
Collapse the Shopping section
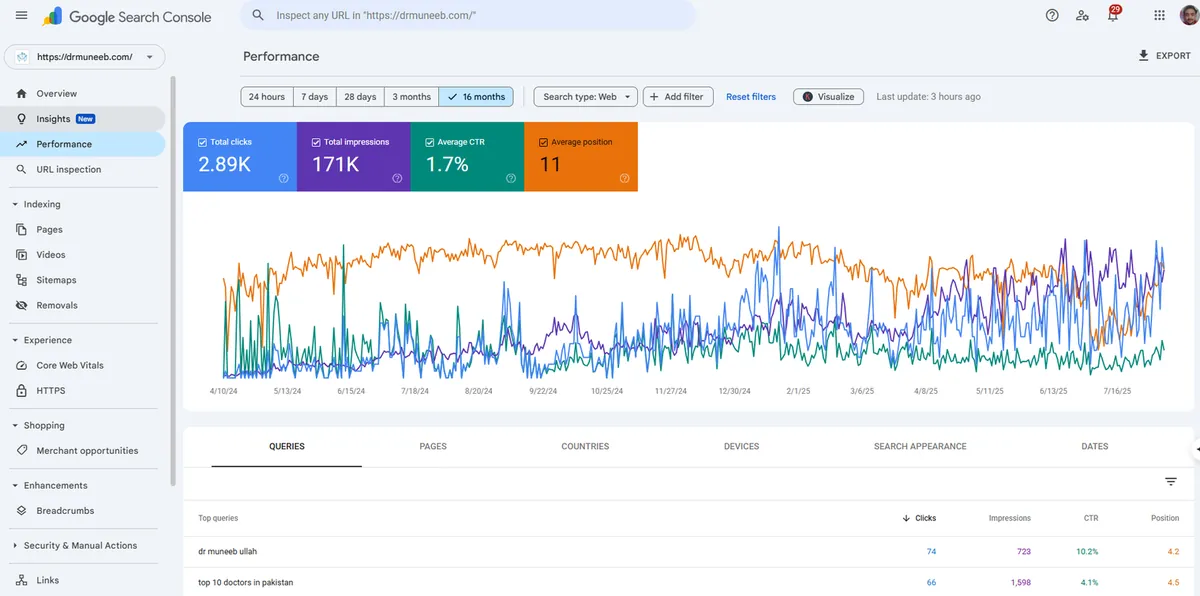(x=14, y=425)
